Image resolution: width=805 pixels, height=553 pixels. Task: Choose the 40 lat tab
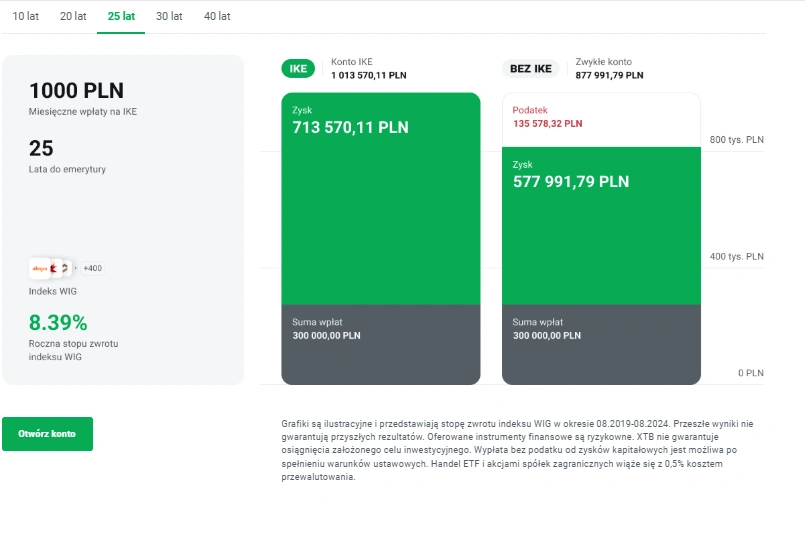click(x=217, y=16)
